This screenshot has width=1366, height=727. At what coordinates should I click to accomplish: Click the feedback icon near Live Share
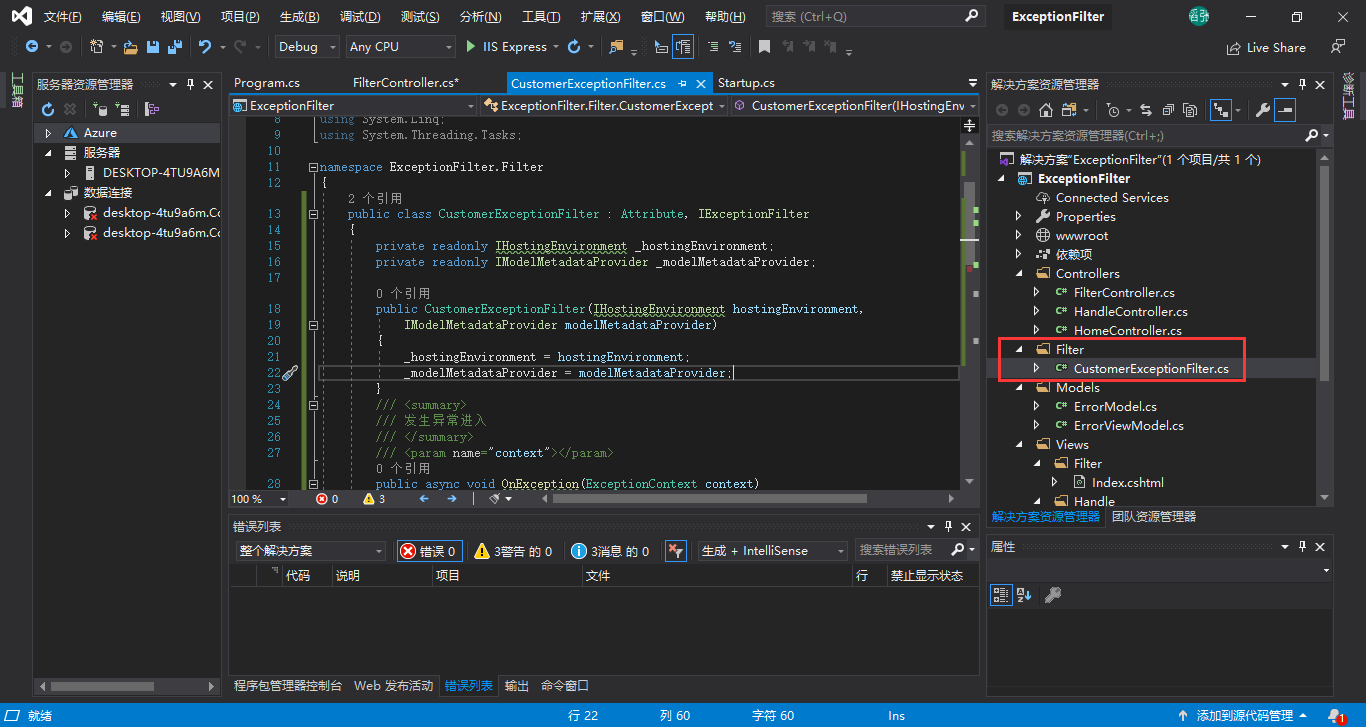pyautogui.click(x=1338, y=47)
